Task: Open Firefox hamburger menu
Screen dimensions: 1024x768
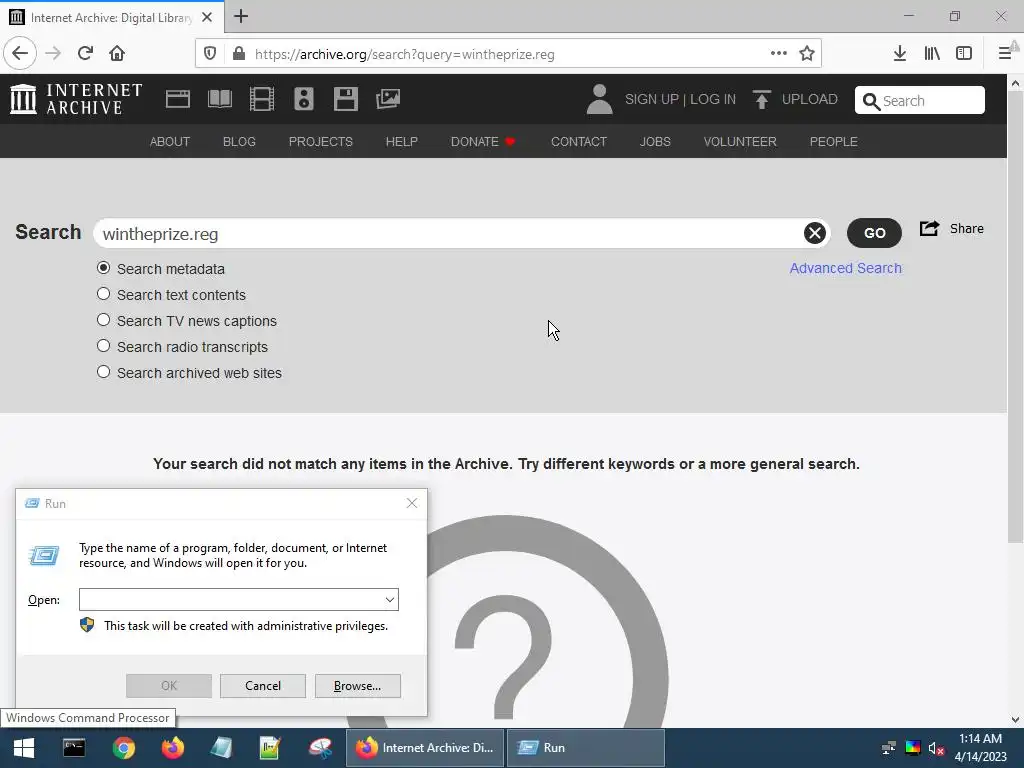Action: pos(1005,54)
